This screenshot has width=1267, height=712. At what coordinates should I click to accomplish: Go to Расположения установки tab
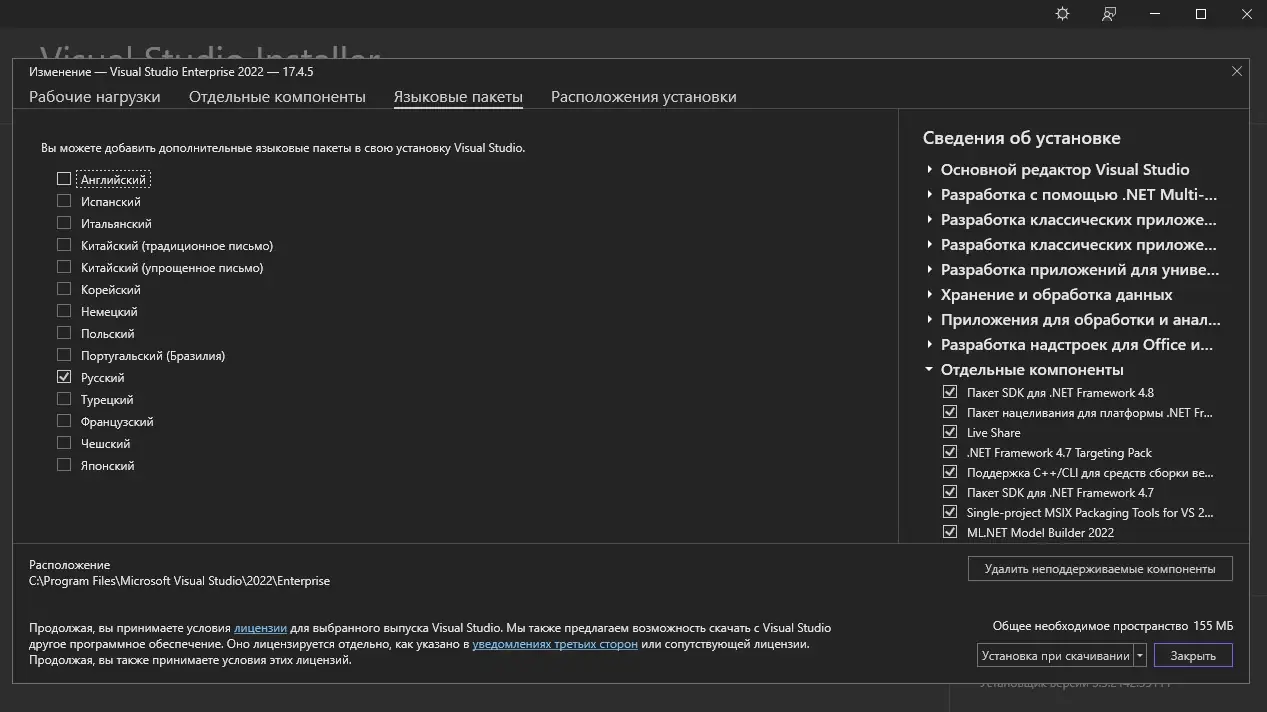point(643,97)
